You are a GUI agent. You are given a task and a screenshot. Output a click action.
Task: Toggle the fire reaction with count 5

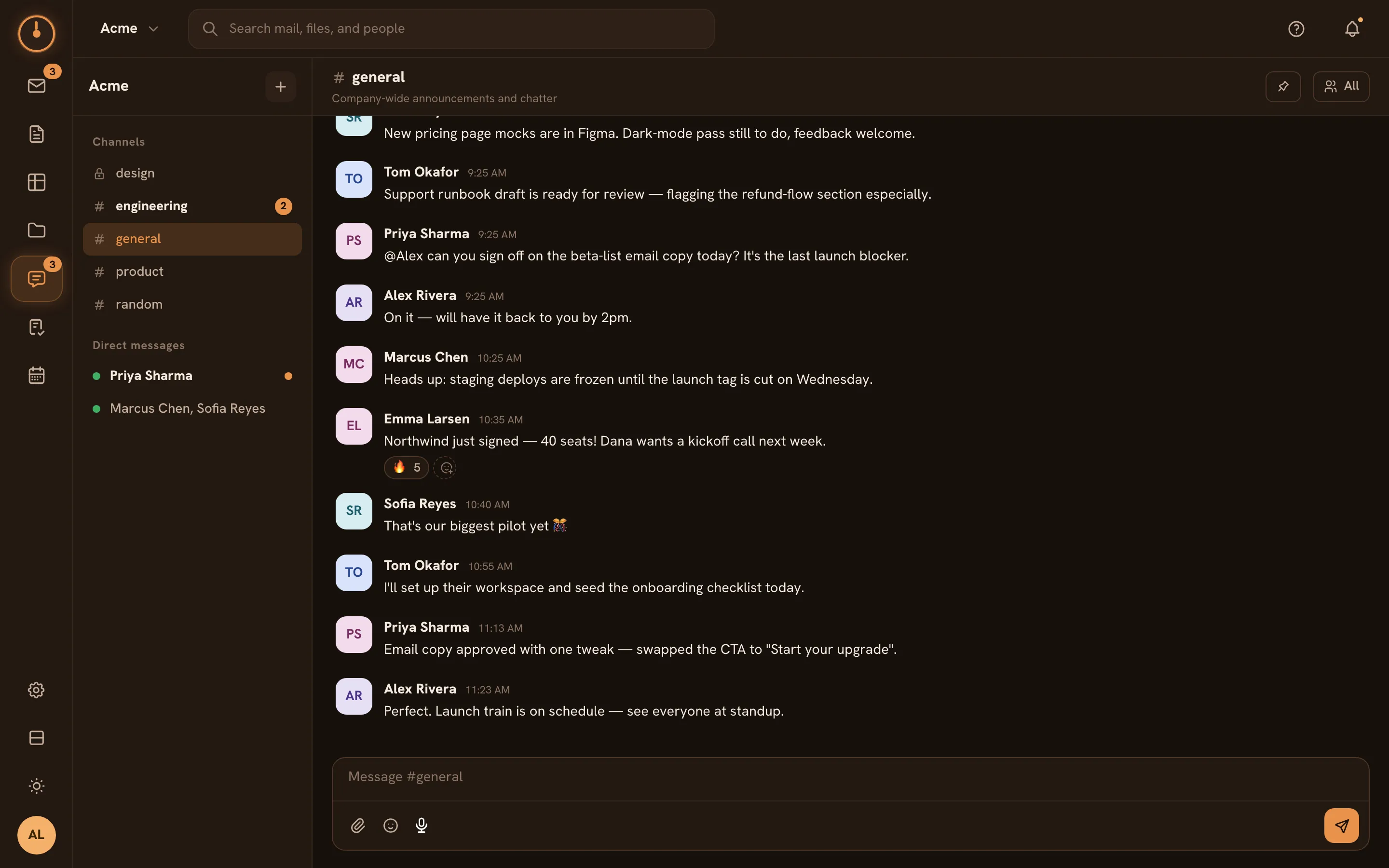tap(407, 467)
